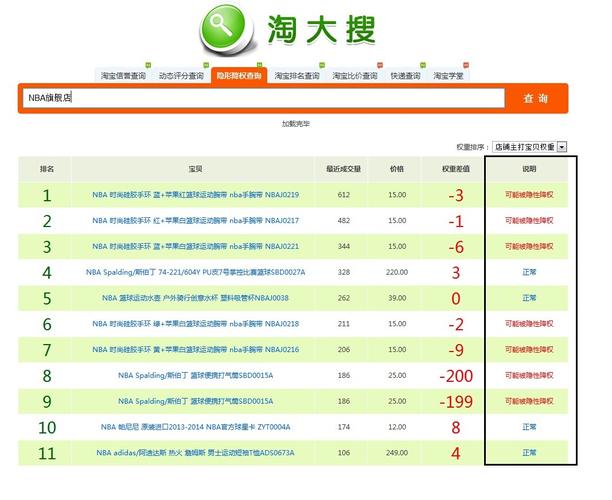Click 正常 status in rank 11 row
This screenshot has height=500, width=612.
coord(529,453)
